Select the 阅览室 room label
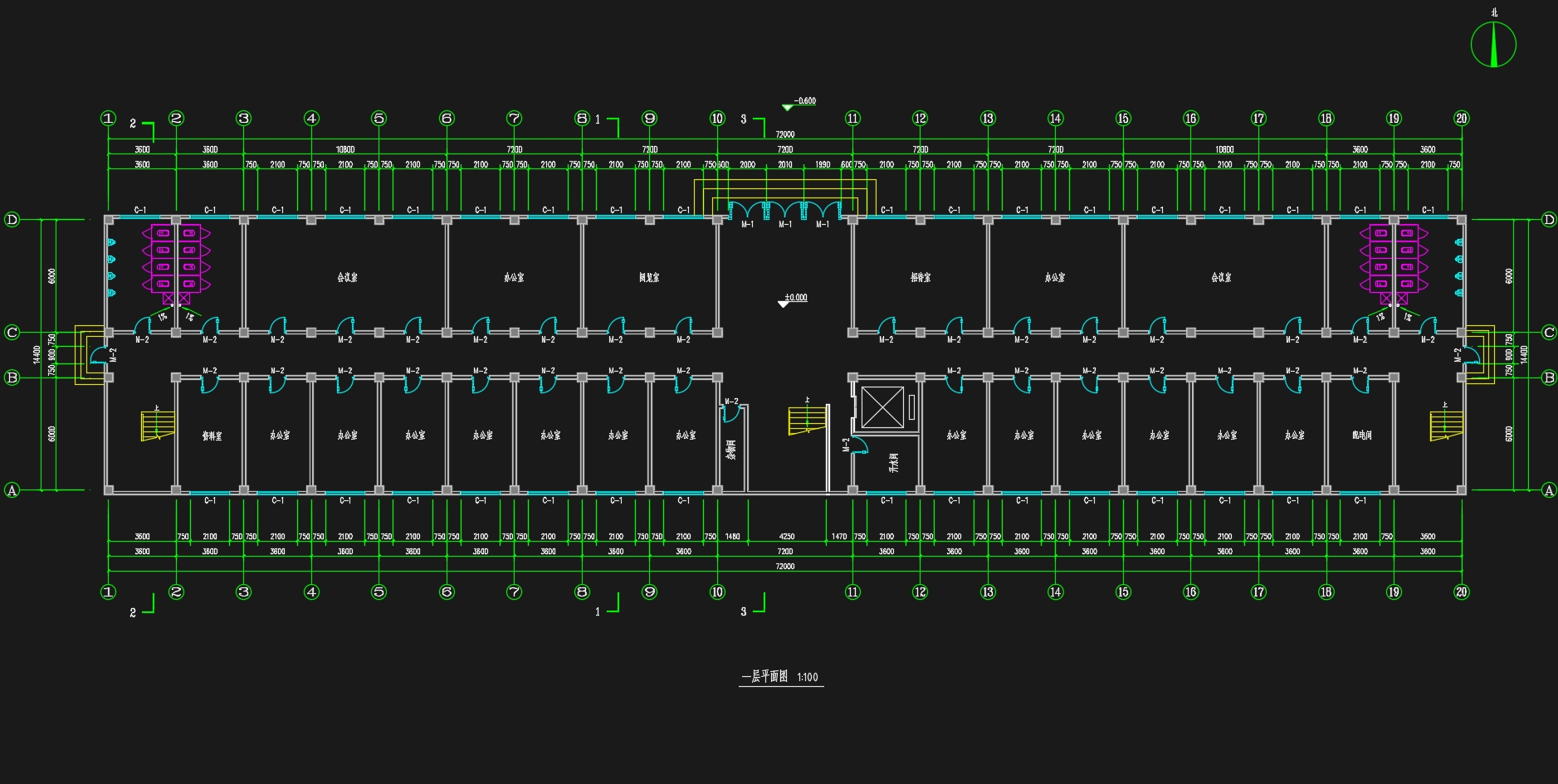1558x784 pixels. tap(649, 278)
